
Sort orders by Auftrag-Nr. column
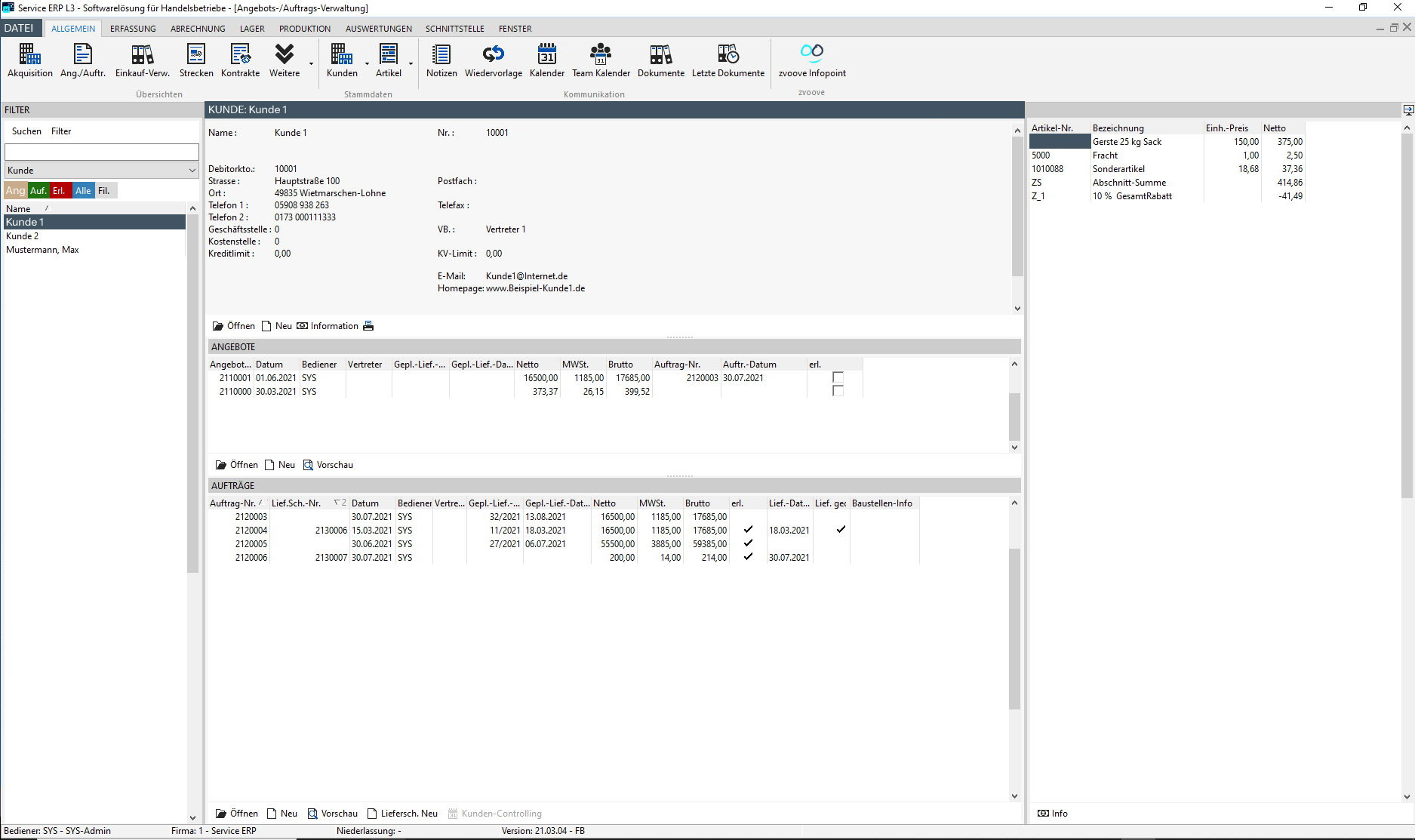click(238, 503)
